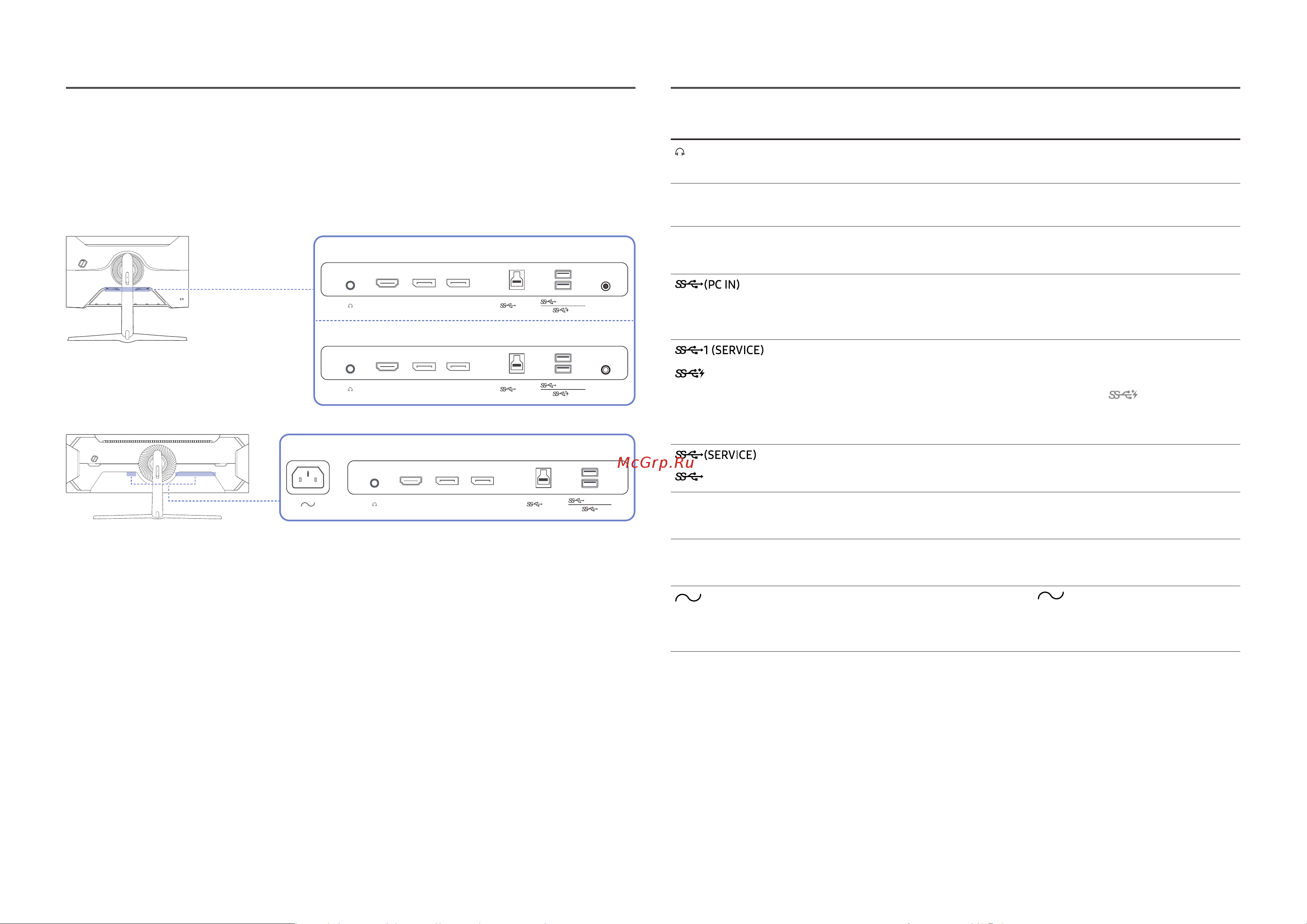Click the HDMI port in the first port panel
Image resolution: width=1307 pixels, height=924 pixels.
[387, 283]
